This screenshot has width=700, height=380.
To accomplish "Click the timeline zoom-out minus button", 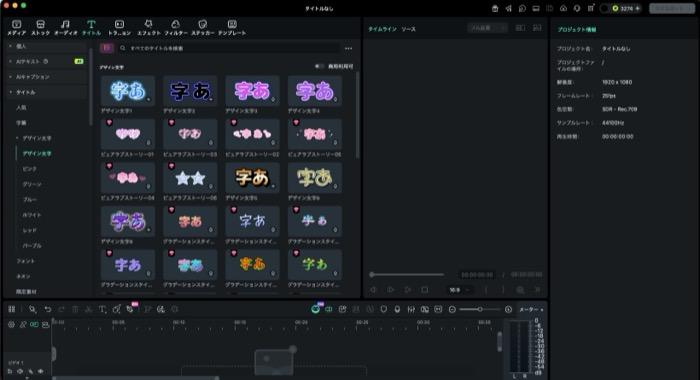I will point(452,309).
